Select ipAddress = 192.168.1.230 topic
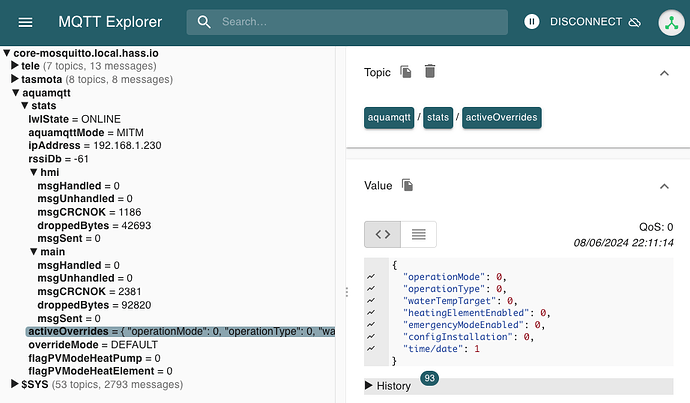The image size is (690, 403). pyautogui.click(x=95, y=145)
